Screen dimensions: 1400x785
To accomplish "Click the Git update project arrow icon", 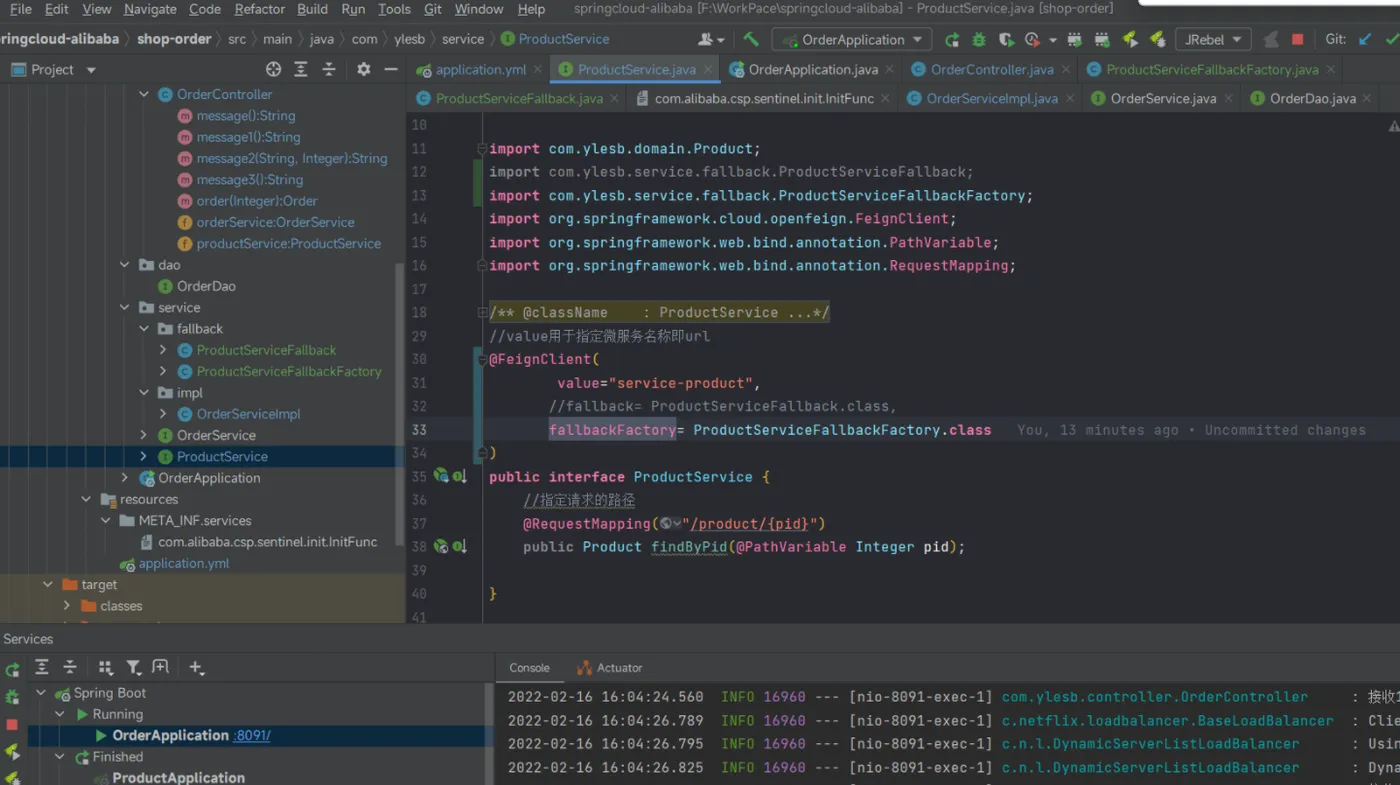I will tap(1365, 40).
